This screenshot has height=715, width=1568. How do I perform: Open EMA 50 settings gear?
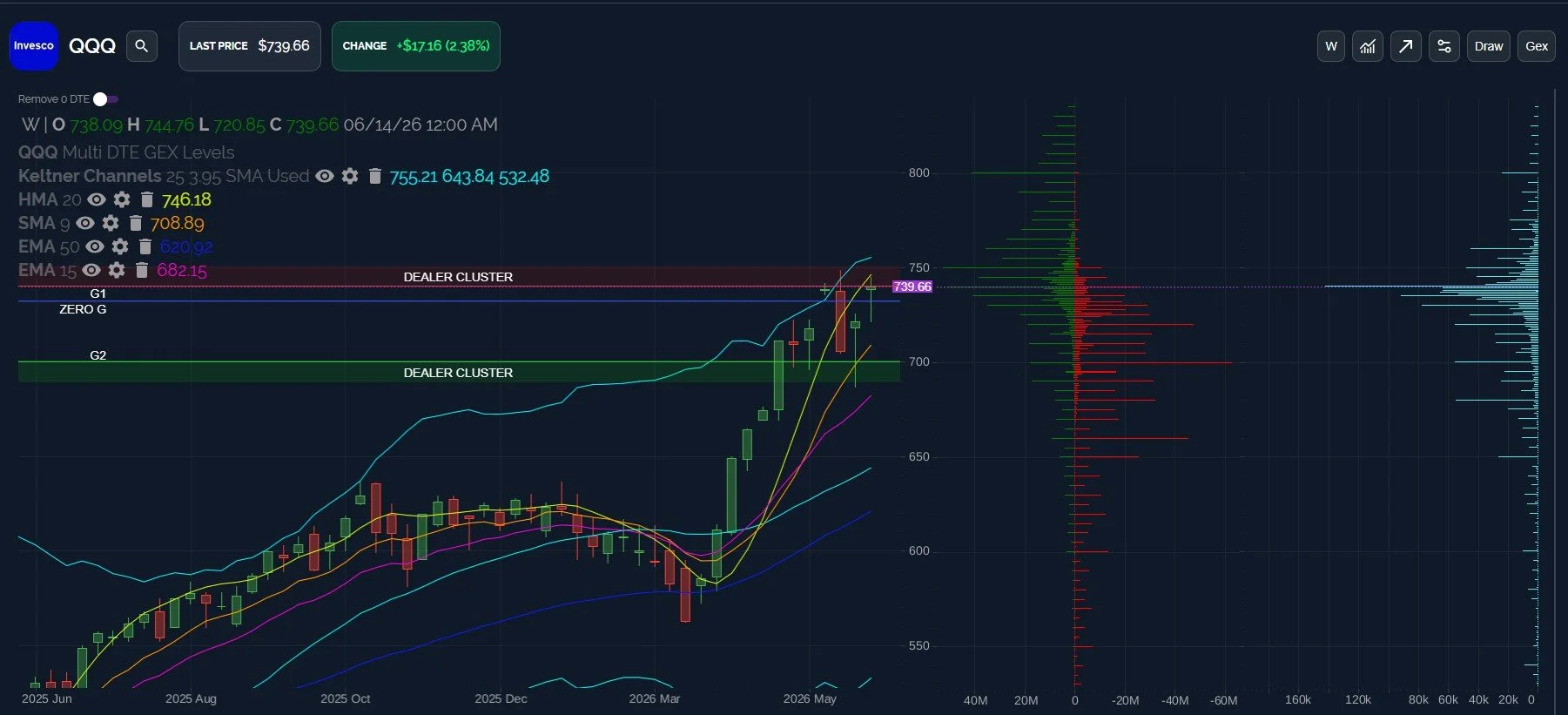coord(120,246)
